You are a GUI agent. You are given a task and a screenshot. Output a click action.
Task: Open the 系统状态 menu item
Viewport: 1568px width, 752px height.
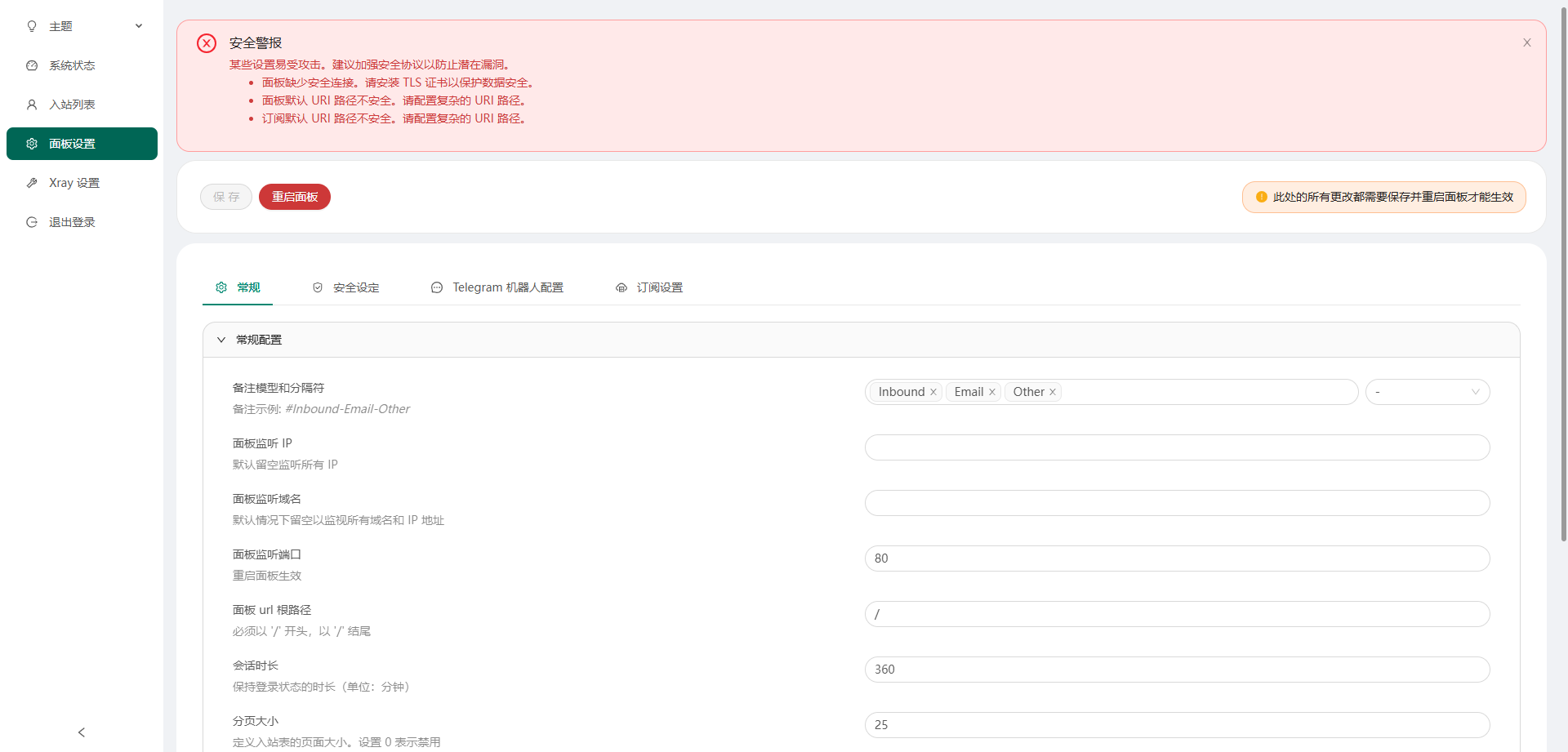pos(82,65)
